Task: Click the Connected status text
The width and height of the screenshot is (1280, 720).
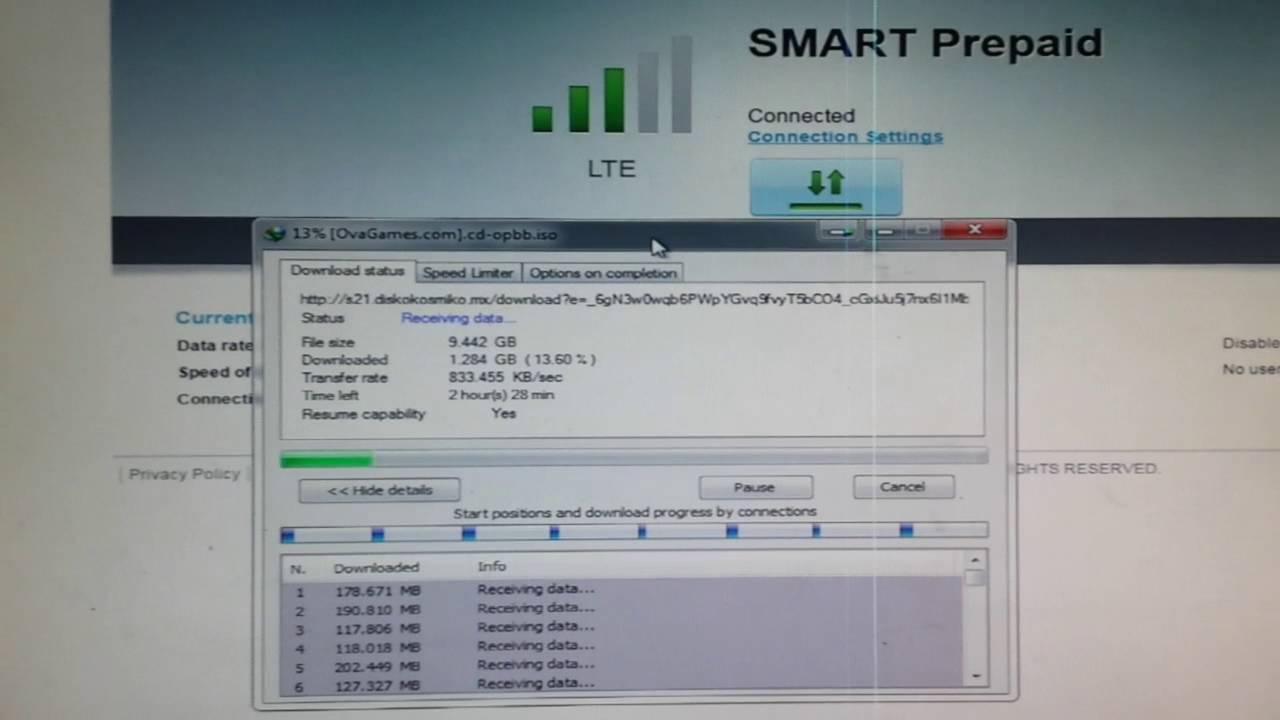Action: 801,116
